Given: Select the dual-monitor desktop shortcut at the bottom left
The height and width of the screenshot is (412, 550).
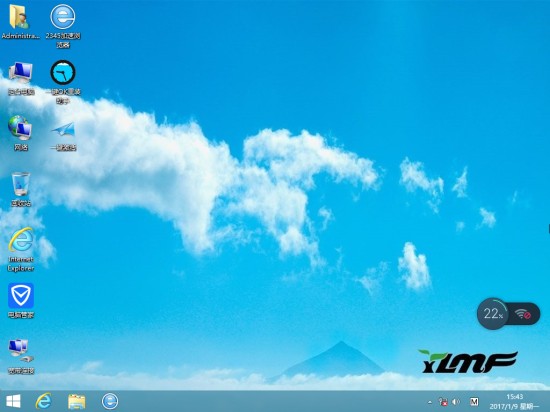Looking at the screenshot, I should 21,356.
